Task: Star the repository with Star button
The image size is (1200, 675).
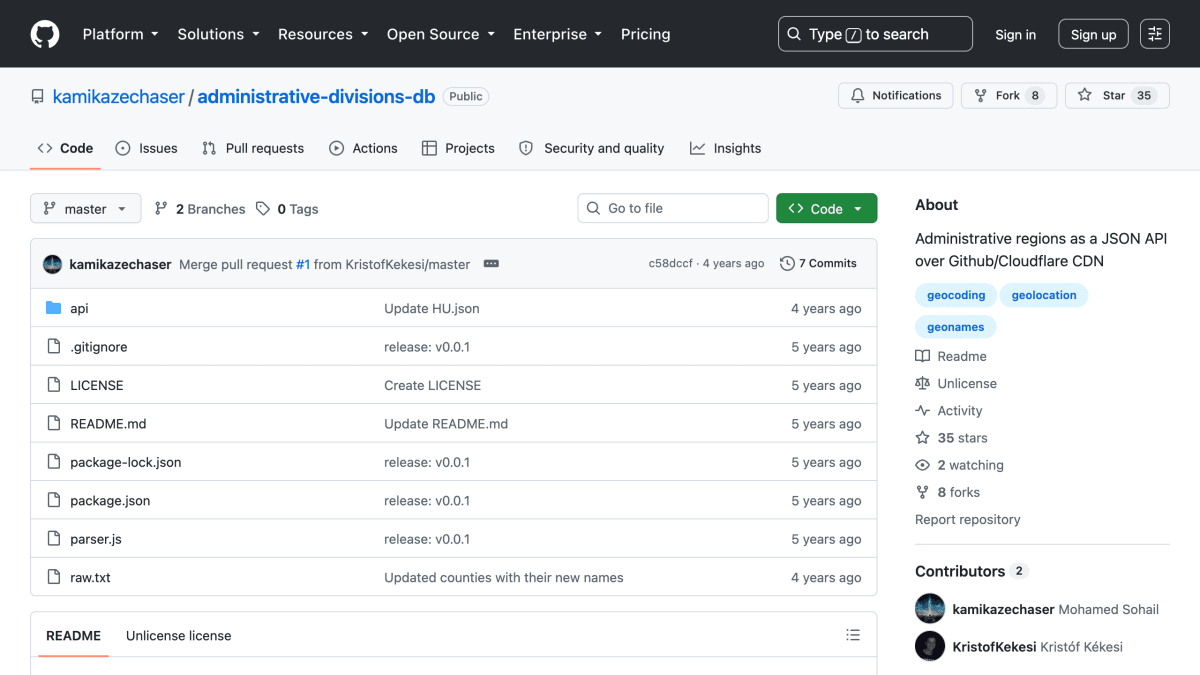Action: coord(1117,96)
